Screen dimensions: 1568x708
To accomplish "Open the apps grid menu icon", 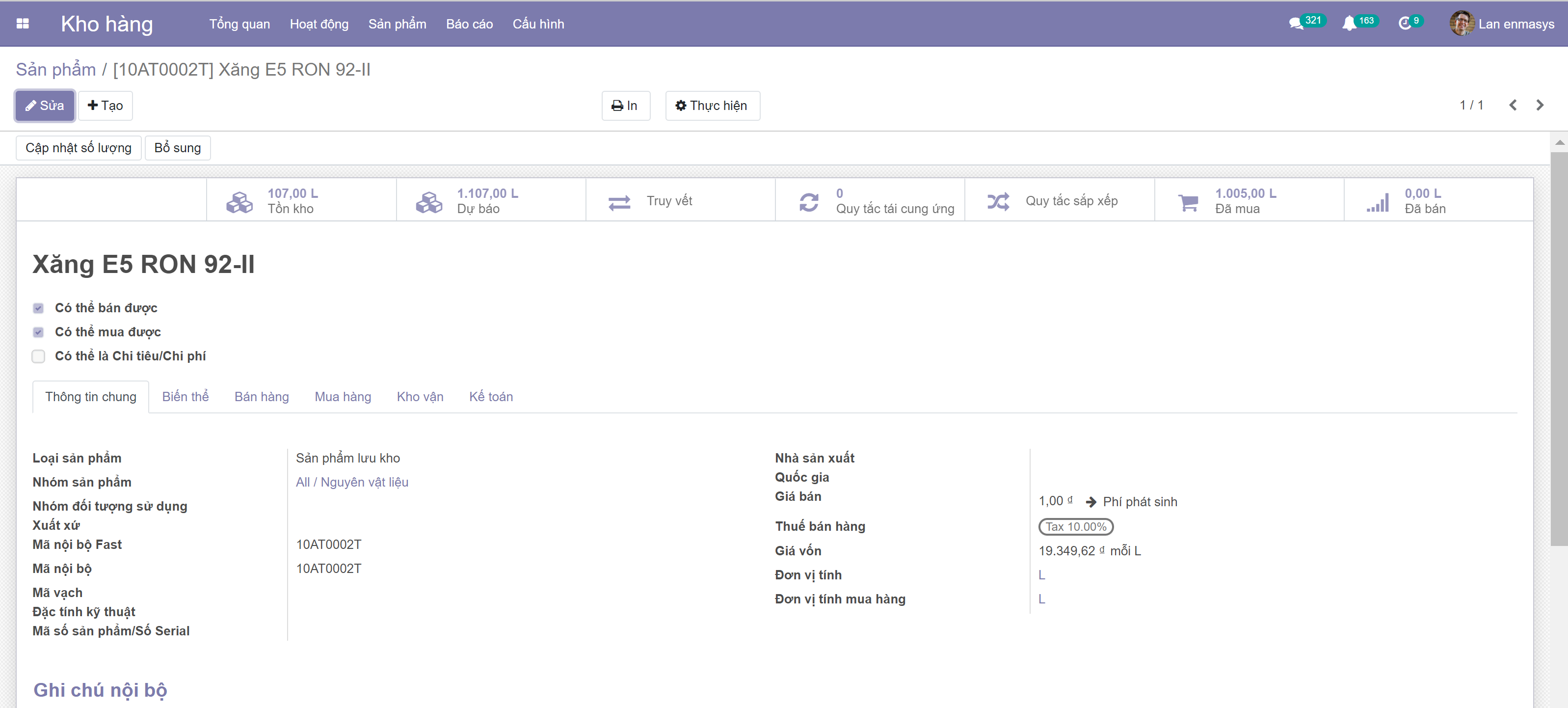I will click(23, 24).
